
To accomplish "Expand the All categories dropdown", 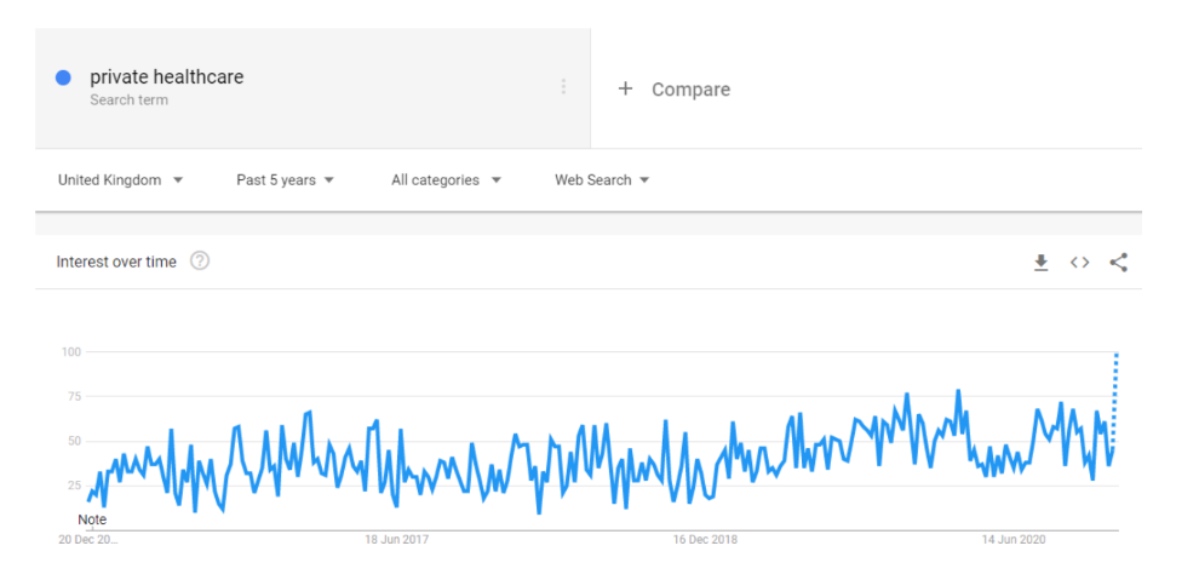I will [x=446, y=181].
